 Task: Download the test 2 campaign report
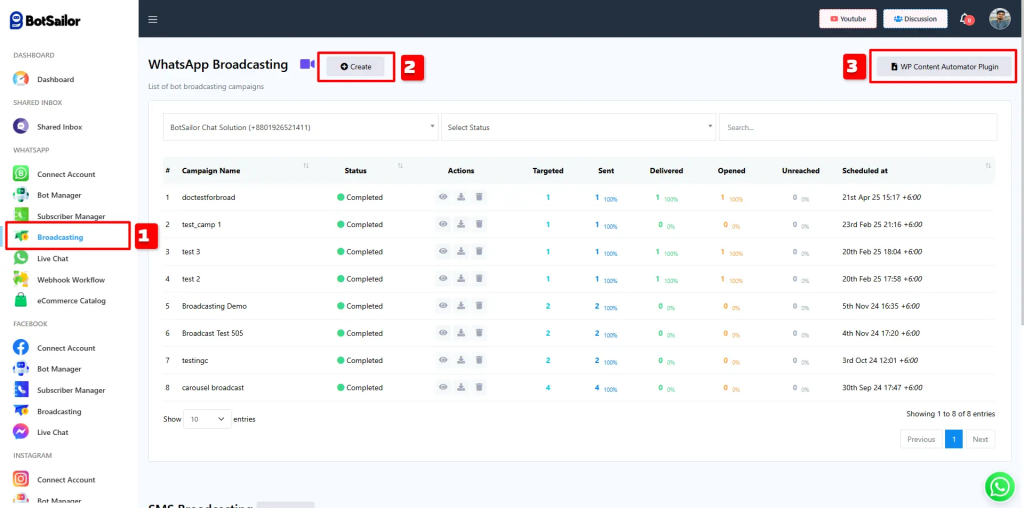(461, 279)
